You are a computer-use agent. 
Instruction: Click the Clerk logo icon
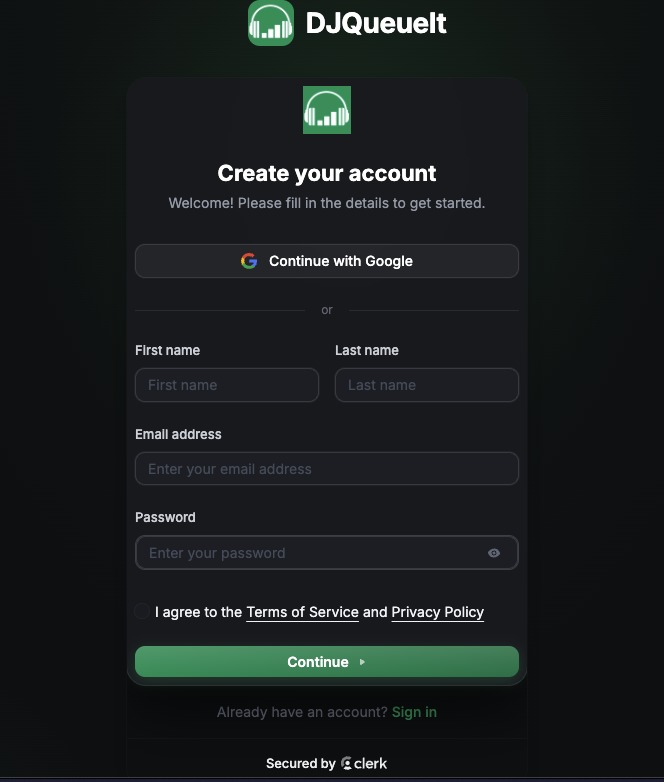point(347,764)
